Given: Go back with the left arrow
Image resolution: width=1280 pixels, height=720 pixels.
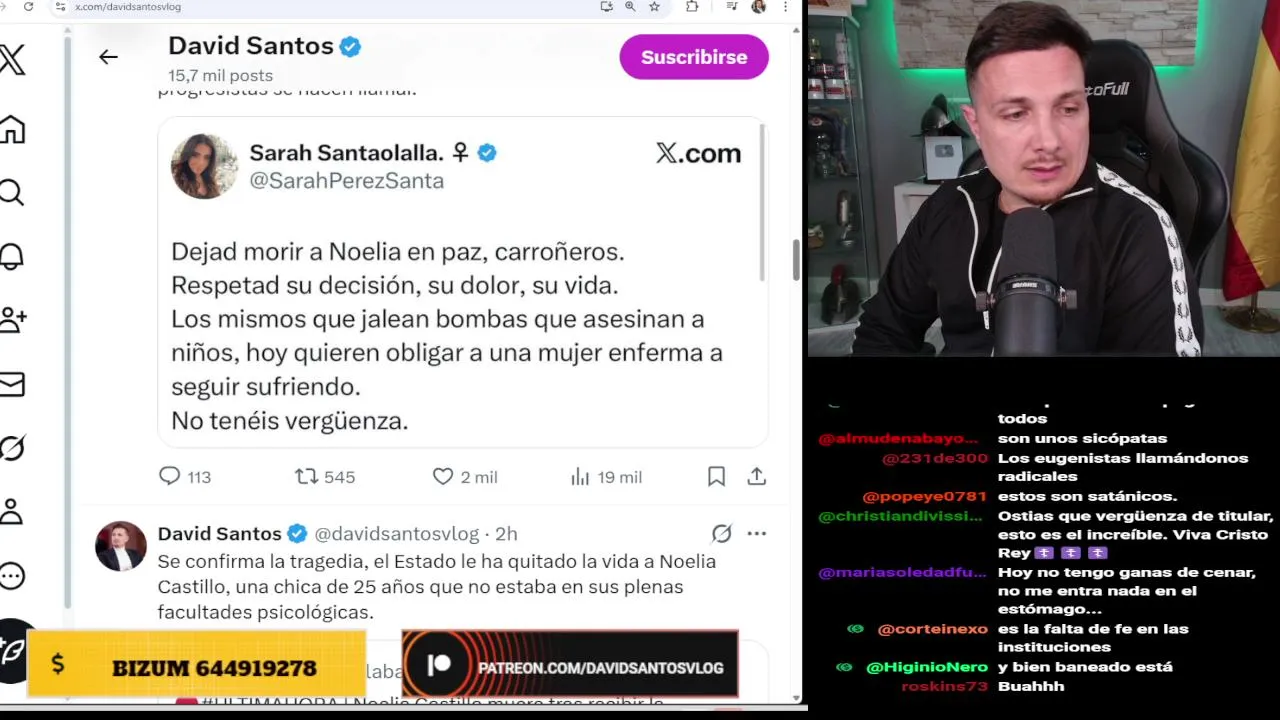Looking at the screenshot, I should [x=108, y=57].
